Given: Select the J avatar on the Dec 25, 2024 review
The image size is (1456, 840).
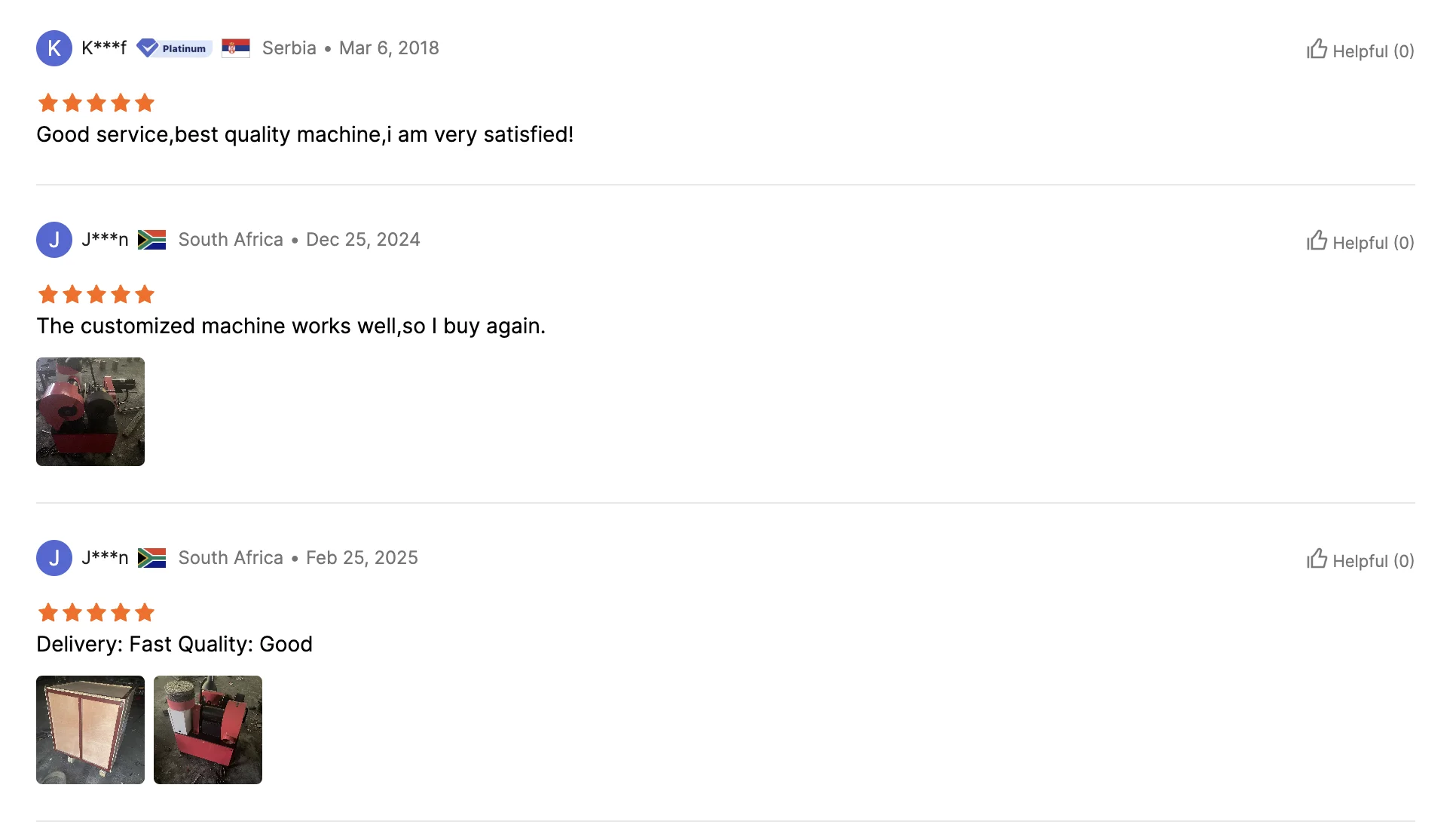Looking at the screenshot, I should (x=54, y=240).
